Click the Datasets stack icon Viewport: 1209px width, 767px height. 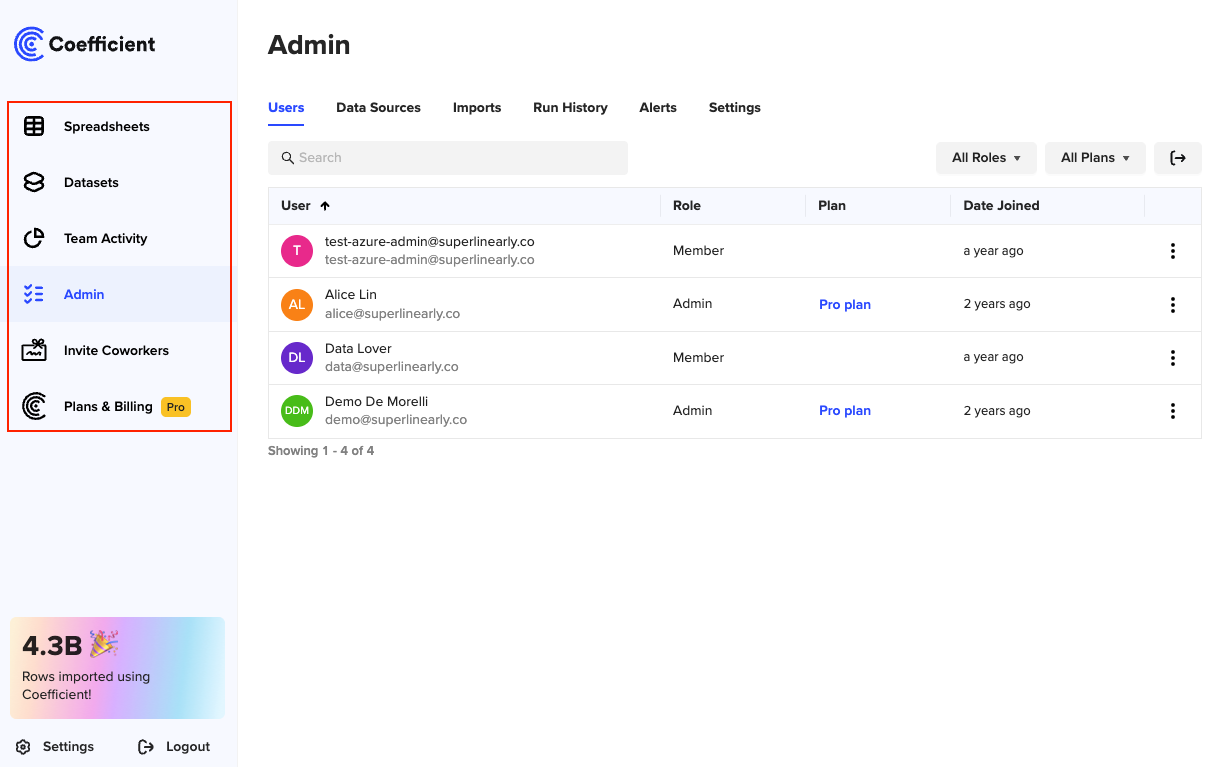pos(34,182)
